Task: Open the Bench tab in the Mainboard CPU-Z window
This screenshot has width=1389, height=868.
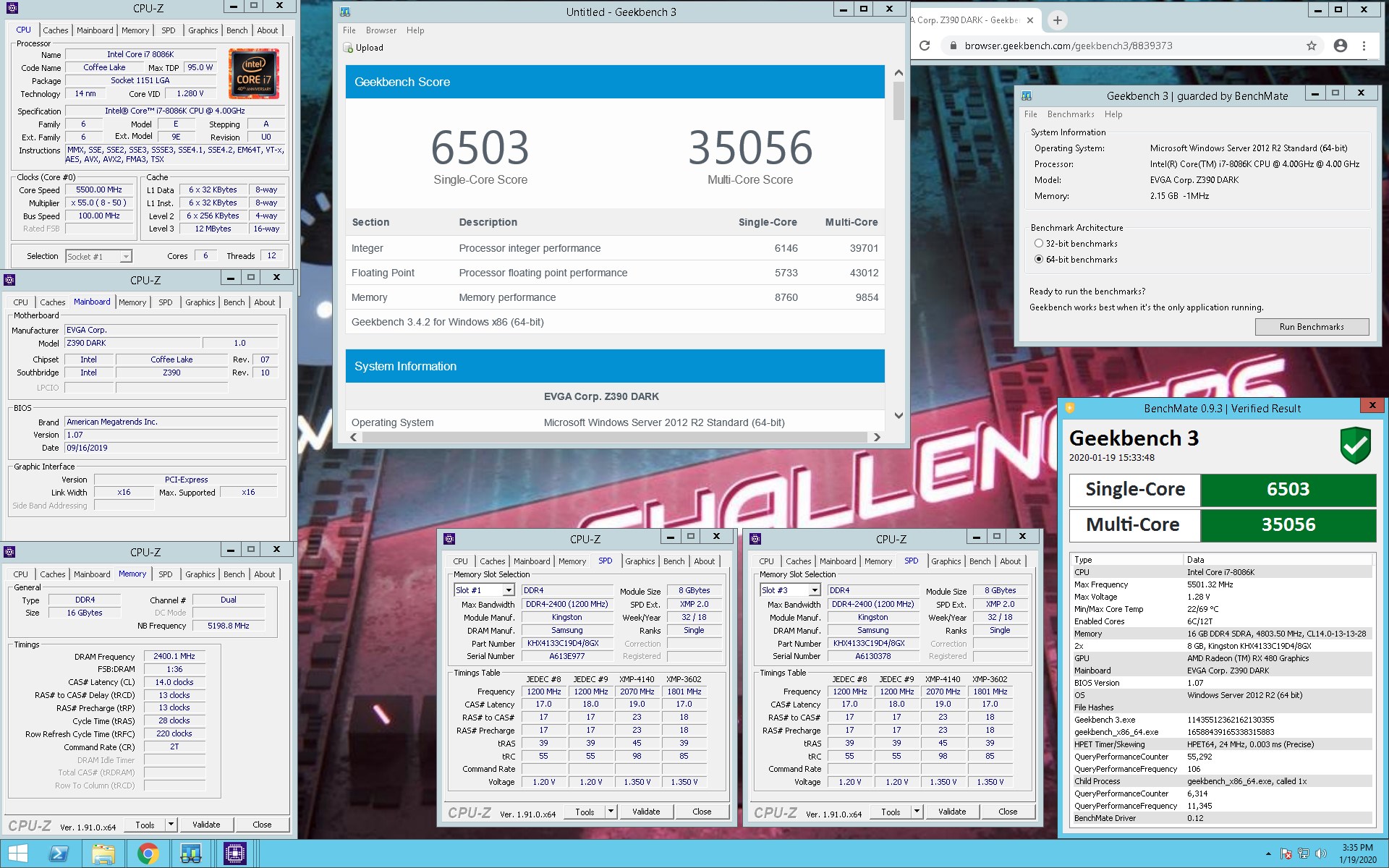Action: 234,302
